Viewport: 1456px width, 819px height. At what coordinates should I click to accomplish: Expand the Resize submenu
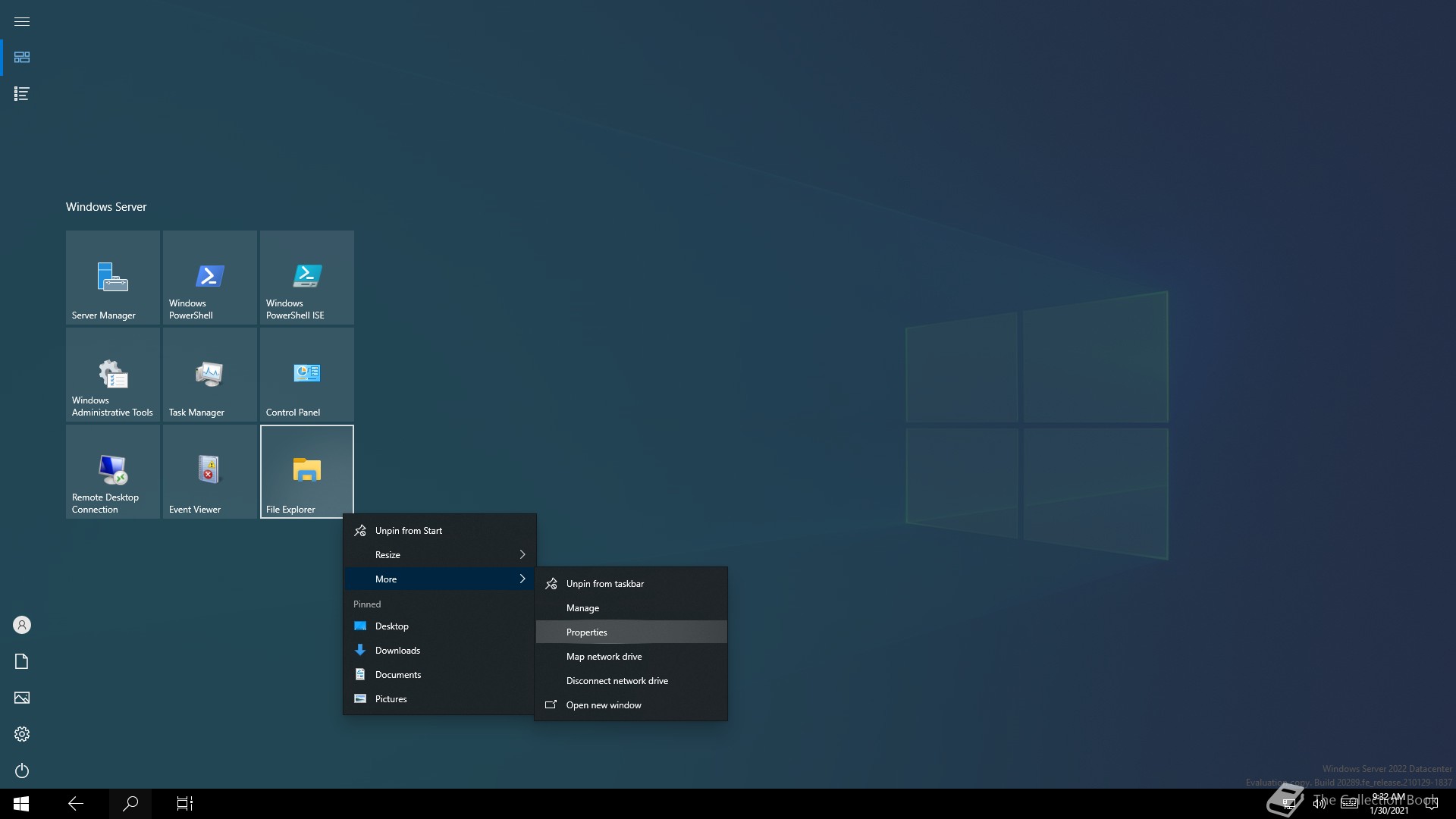pyautogui.click(x=440, y=555)
